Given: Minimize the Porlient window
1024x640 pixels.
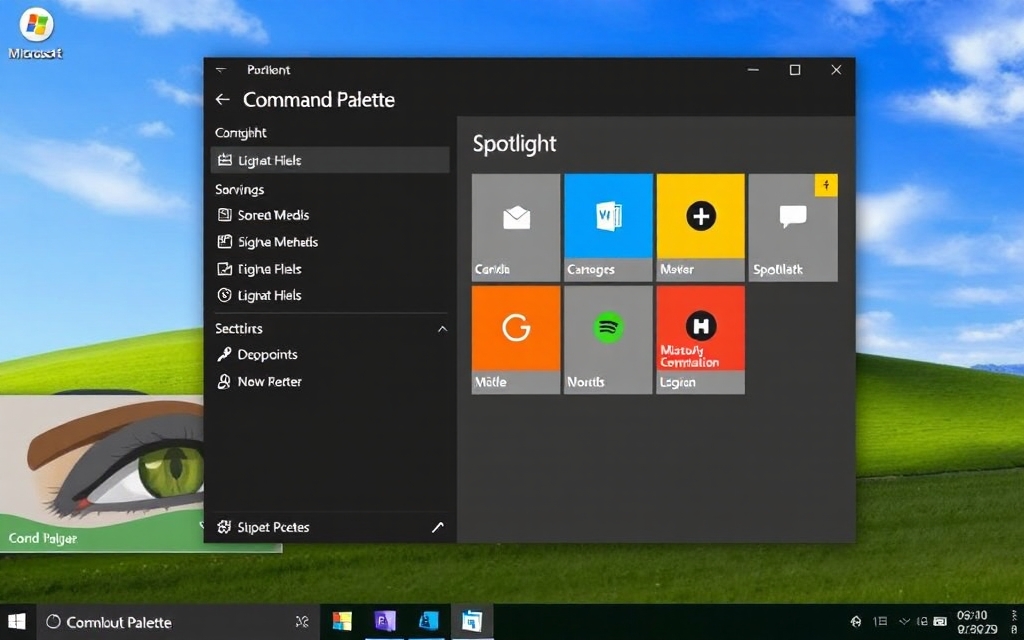Looking at the screenshot, I should [753, 70].
